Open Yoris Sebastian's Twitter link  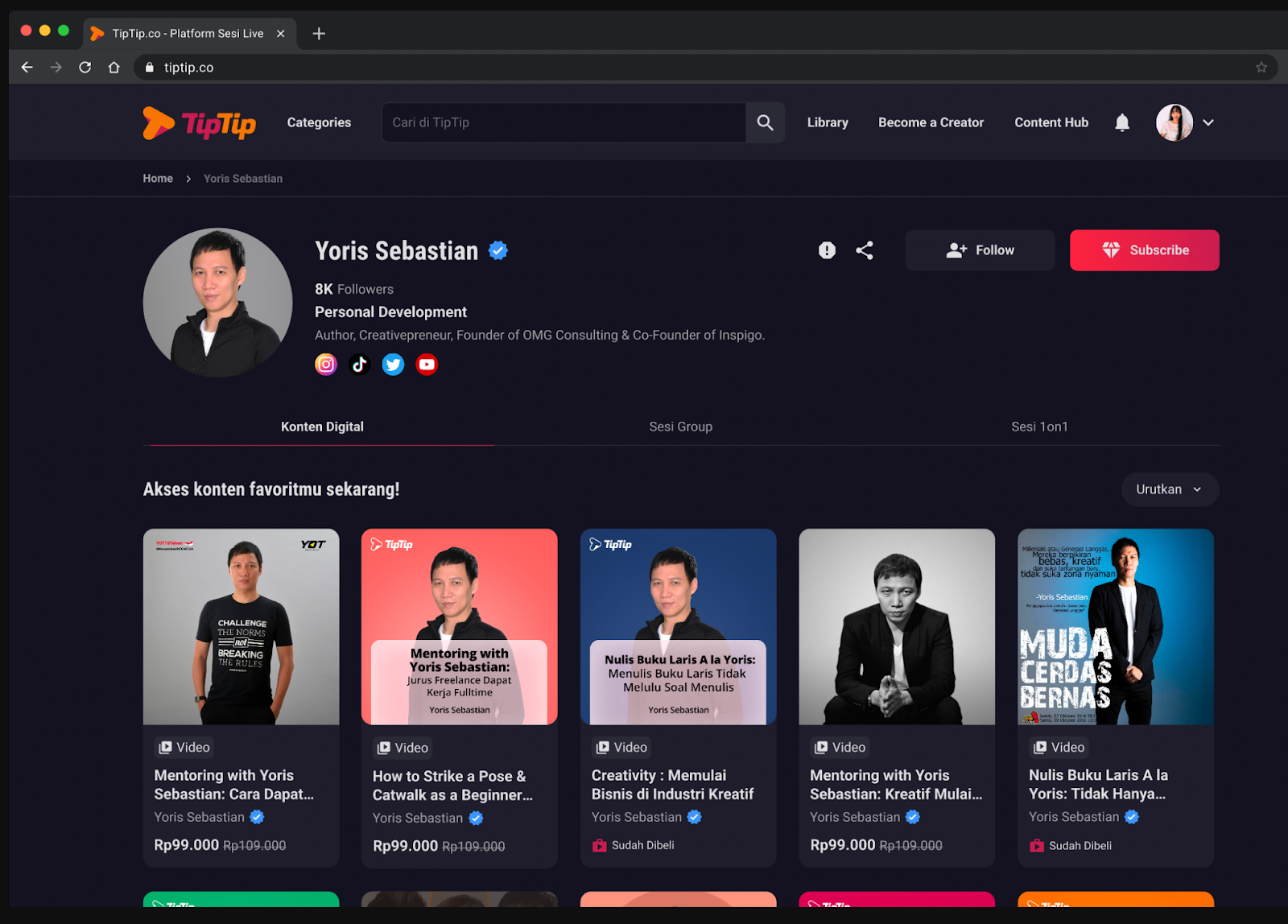click(393, 365)
